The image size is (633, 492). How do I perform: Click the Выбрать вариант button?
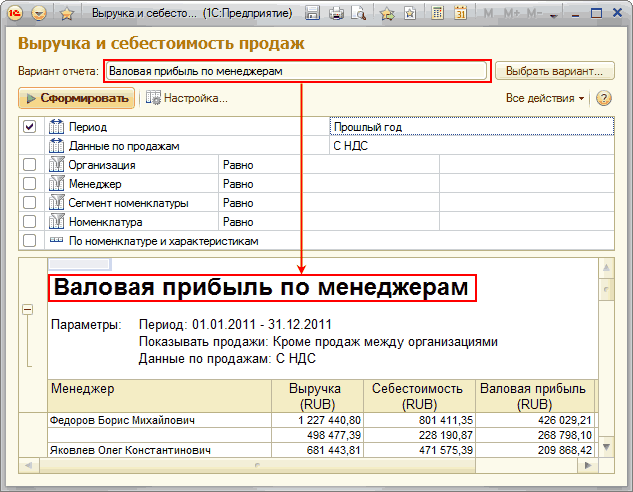point(554,71)
